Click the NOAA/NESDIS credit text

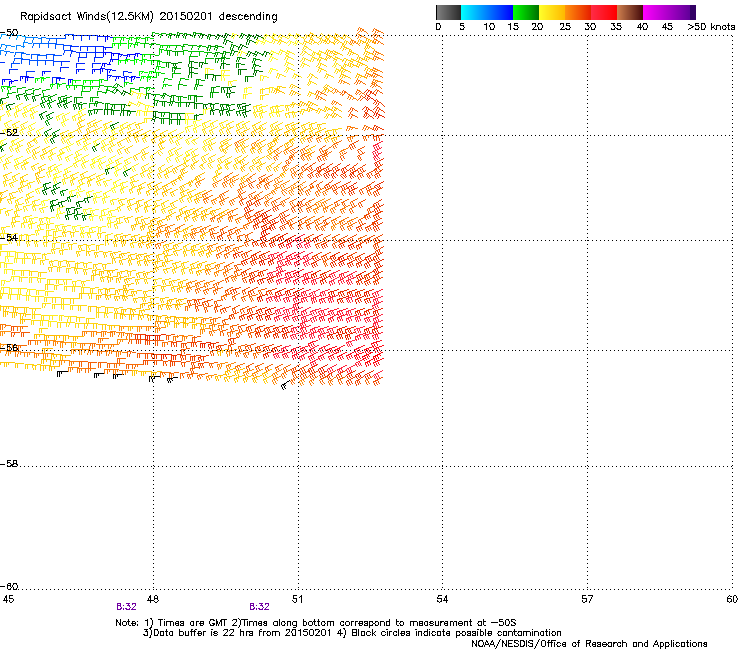pos(589,644)
